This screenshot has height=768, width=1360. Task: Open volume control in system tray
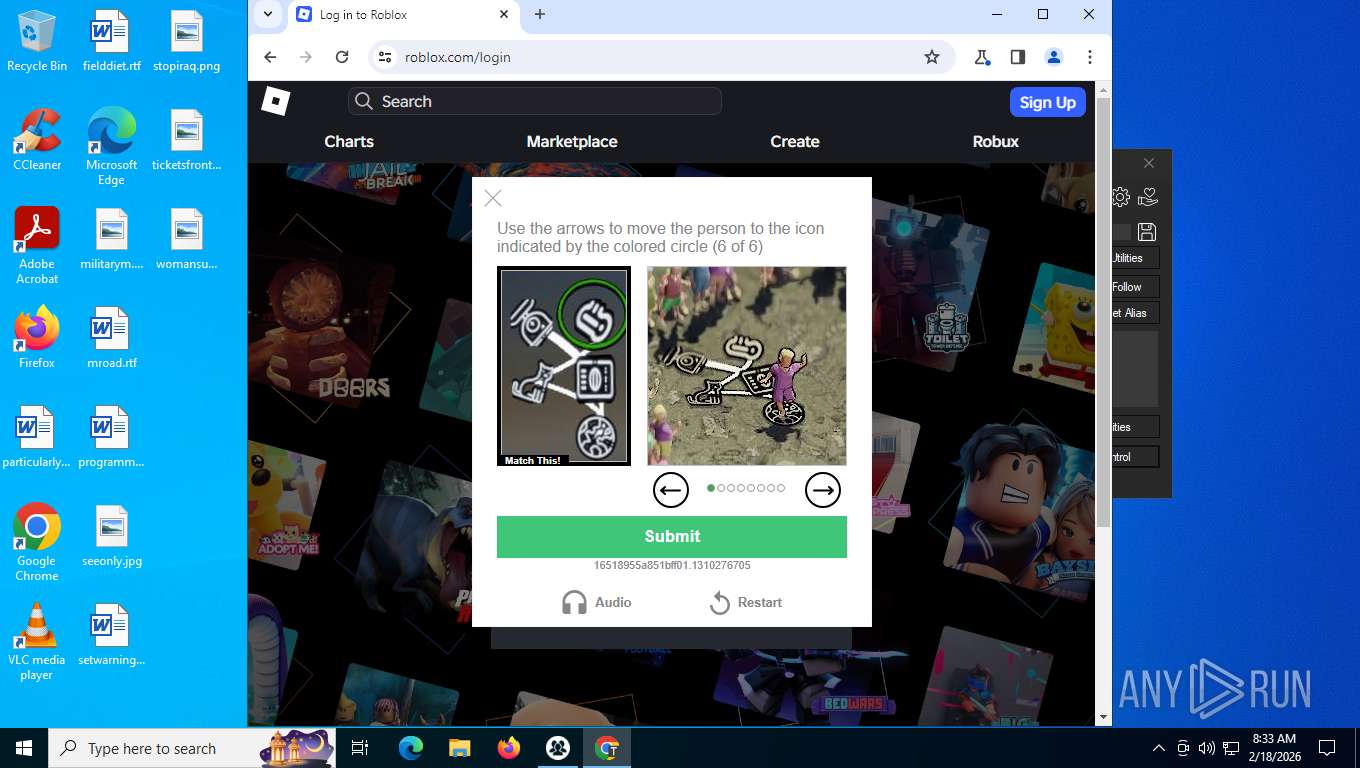pyautogui.click(x=1207, y=748)
